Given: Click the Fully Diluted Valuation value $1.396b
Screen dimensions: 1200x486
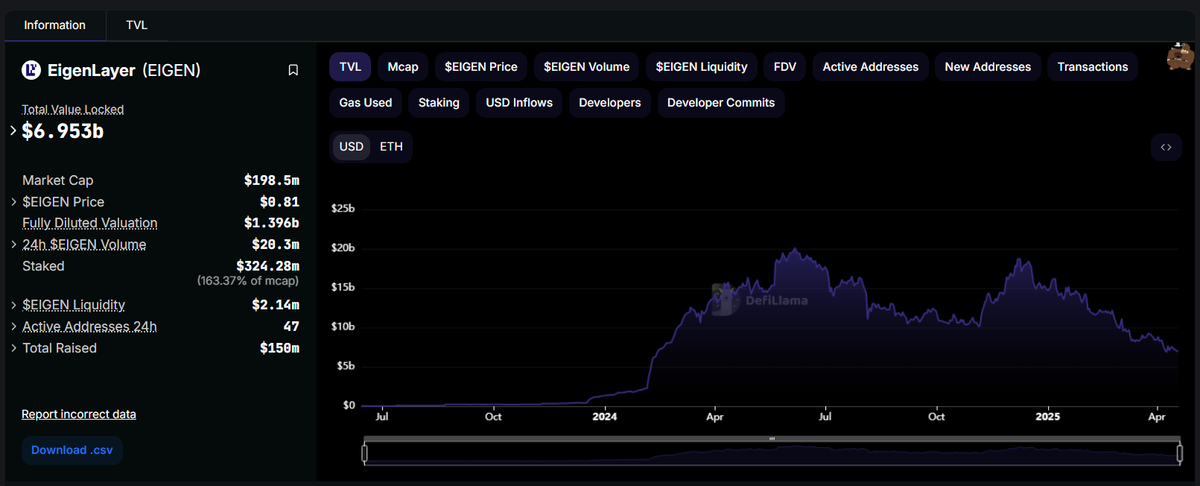Looking at the screenshot, I should [x=272, y=223].
